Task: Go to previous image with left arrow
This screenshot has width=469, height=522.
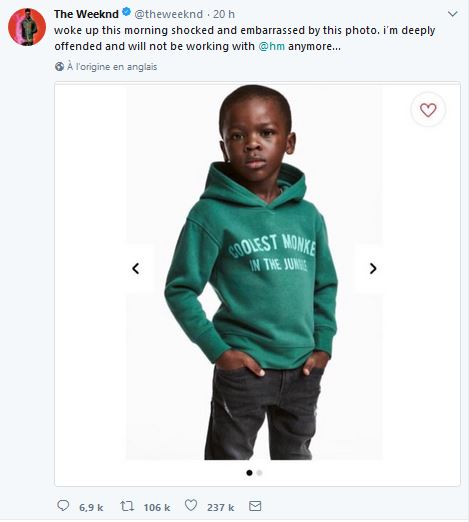Action: coord(135,268)
